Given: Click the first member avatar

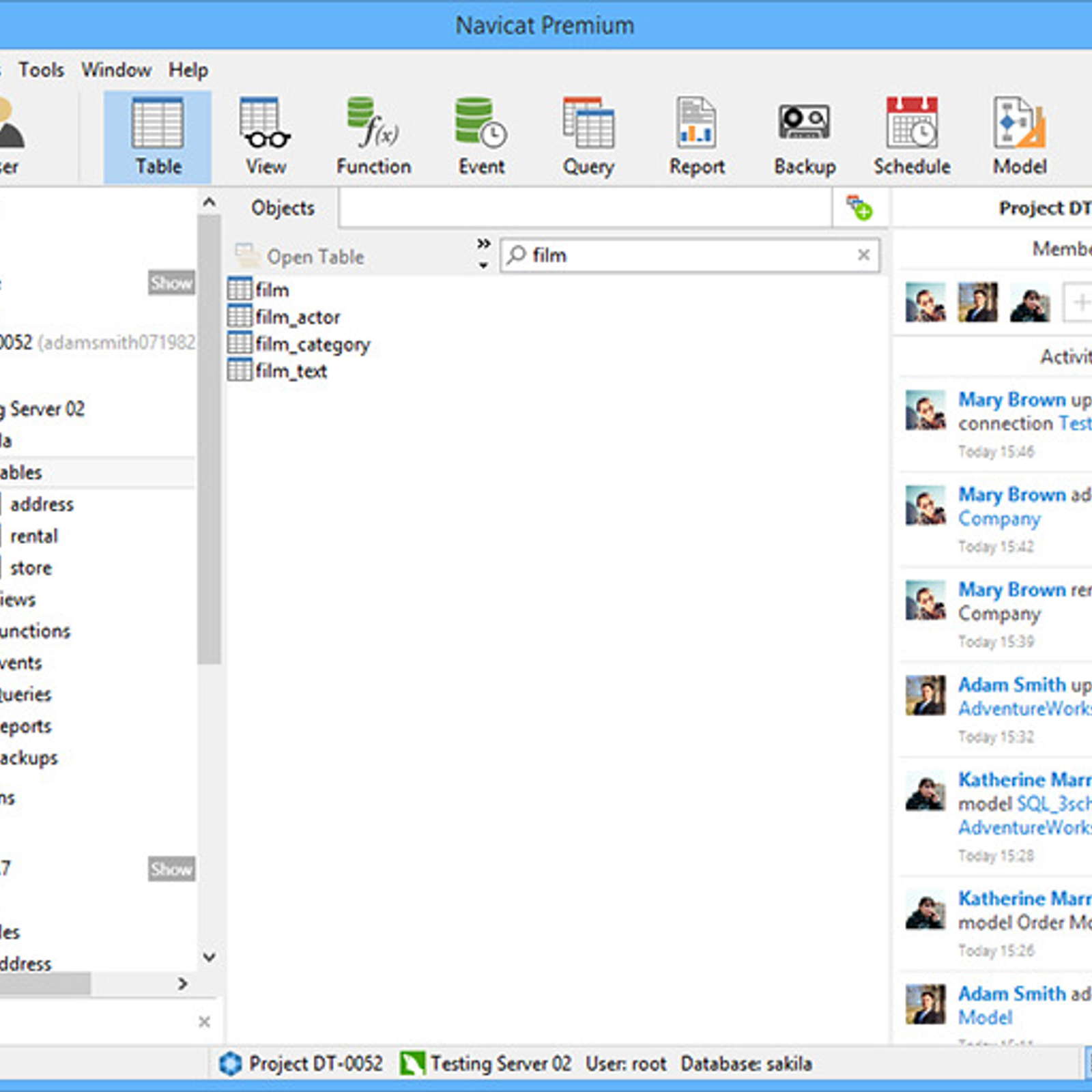Looking at the screenshot, I should [x=925, y=302].
